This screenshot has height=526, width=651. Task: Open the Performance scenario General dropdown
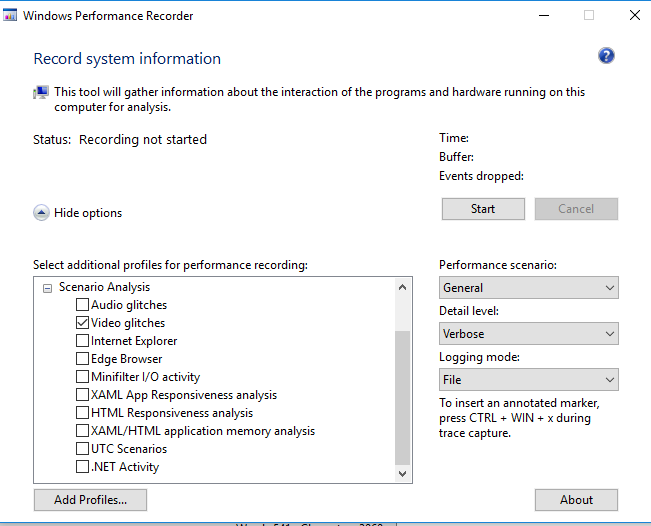point(529,288)
